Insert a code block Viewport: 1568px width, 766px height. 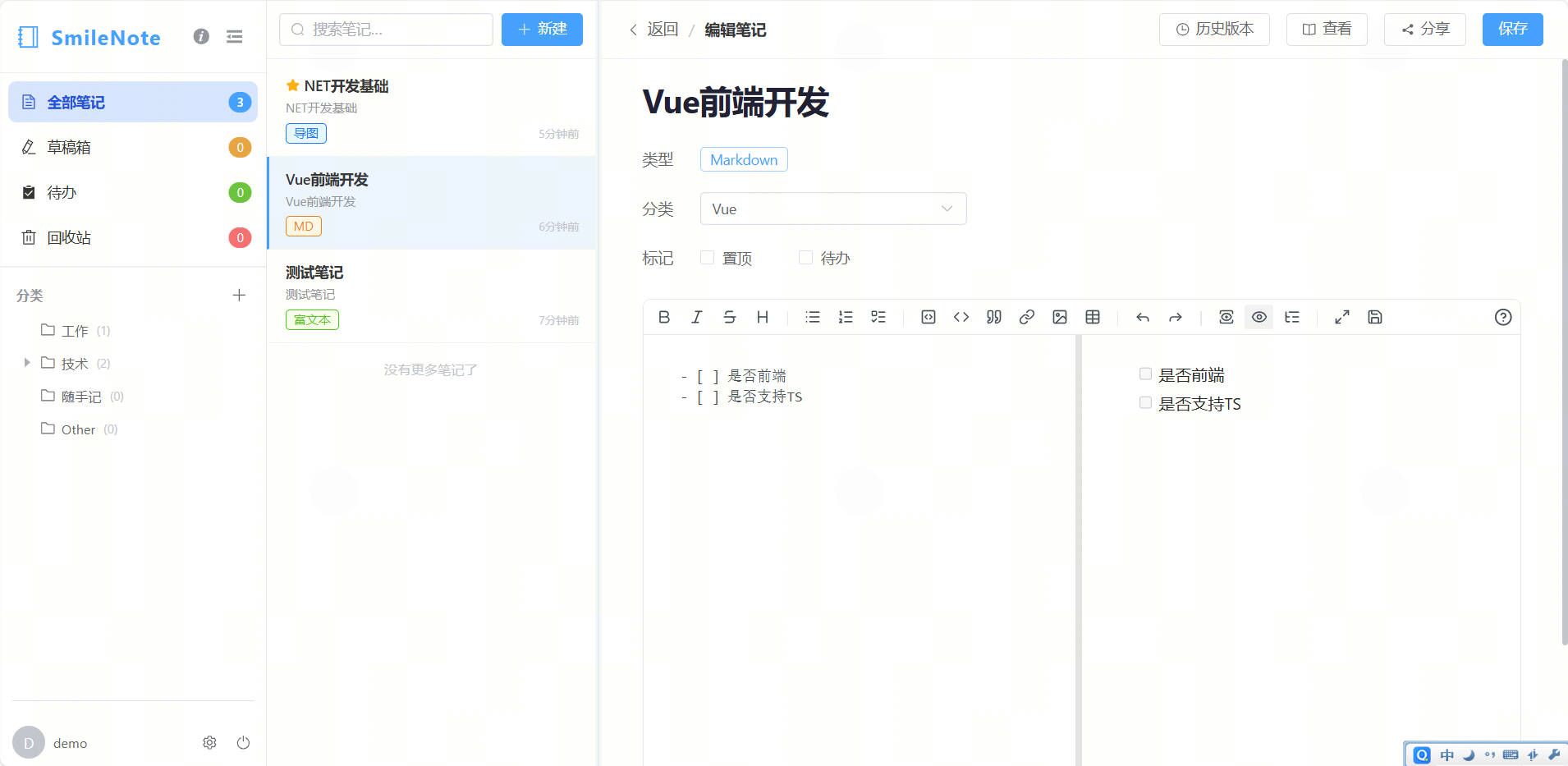[x=928, y=317]
